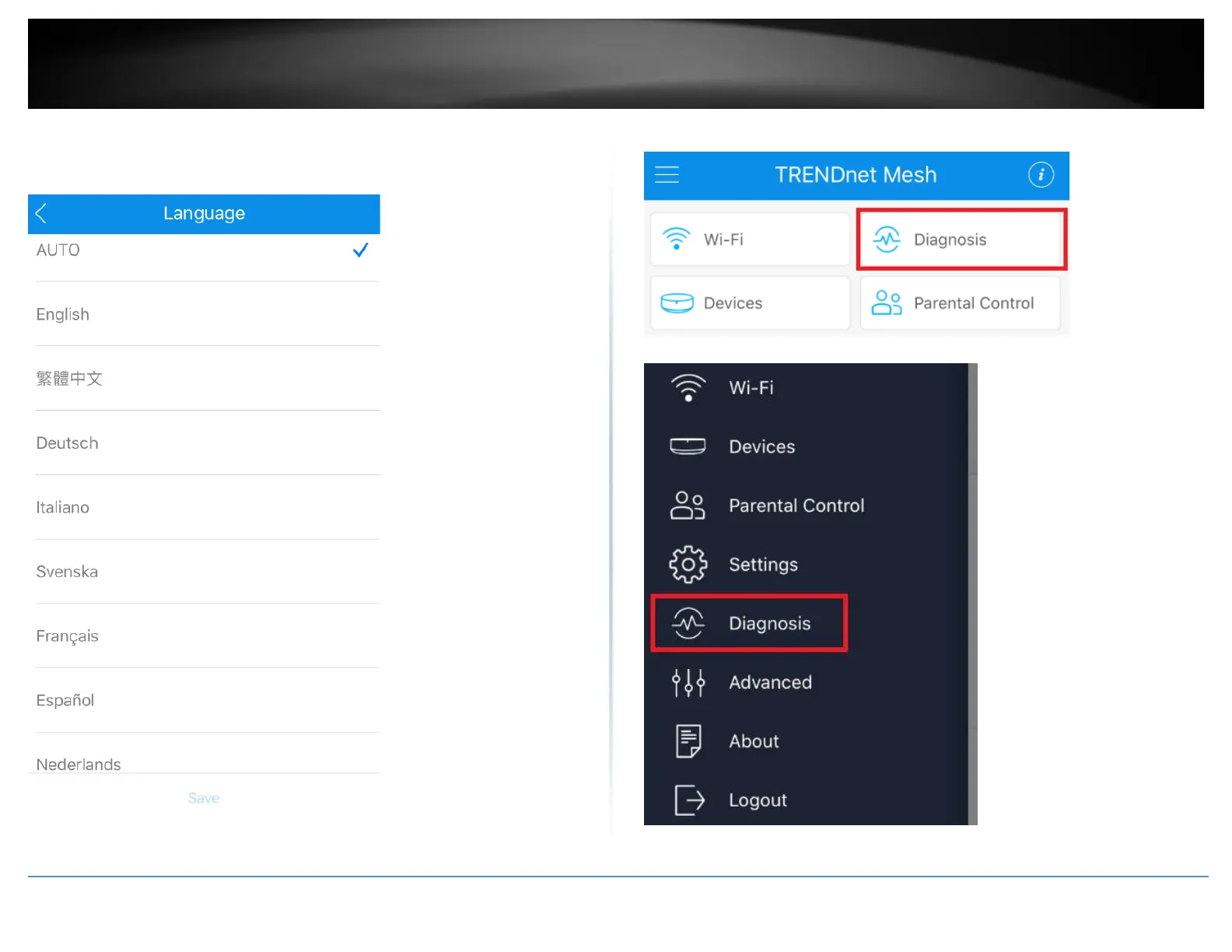Image resolution: width=1232 pixels, height=952 pixels.
Task: Click the TRENDnet Mesh title text
Action: pyautogui.click(x=856, y=175)
